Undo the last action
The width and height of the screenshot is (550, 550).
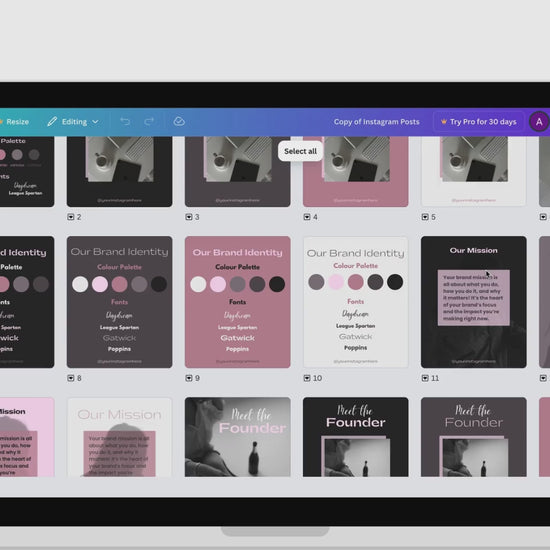click(x=125, y=122)
